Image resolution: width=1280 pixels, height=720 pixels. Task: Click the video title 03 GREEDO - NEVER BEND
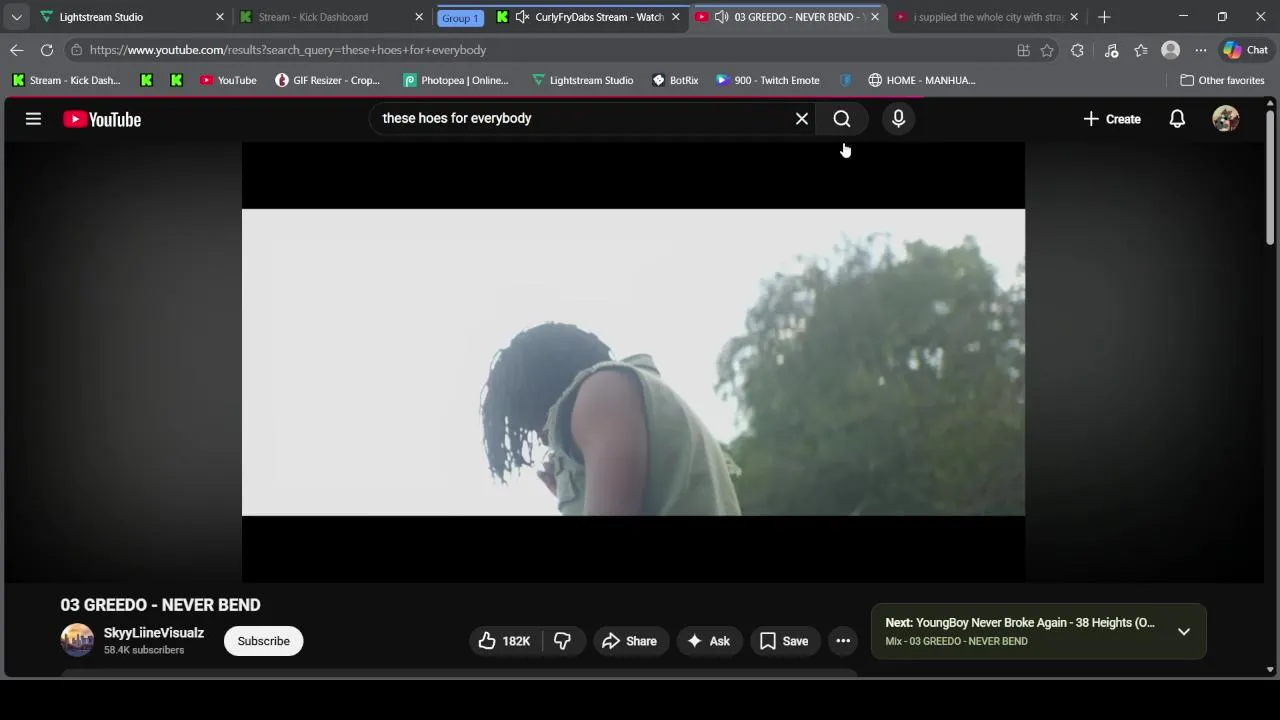pos(160,605)
